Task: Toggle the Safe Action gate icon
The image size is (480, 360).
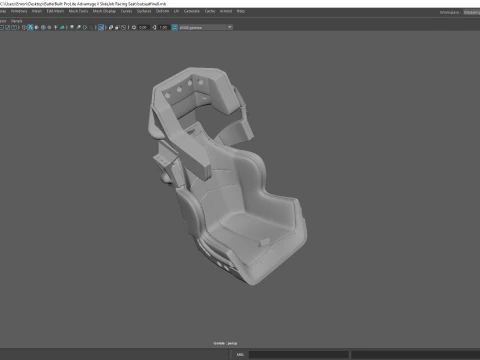Action: pos(7,27)
